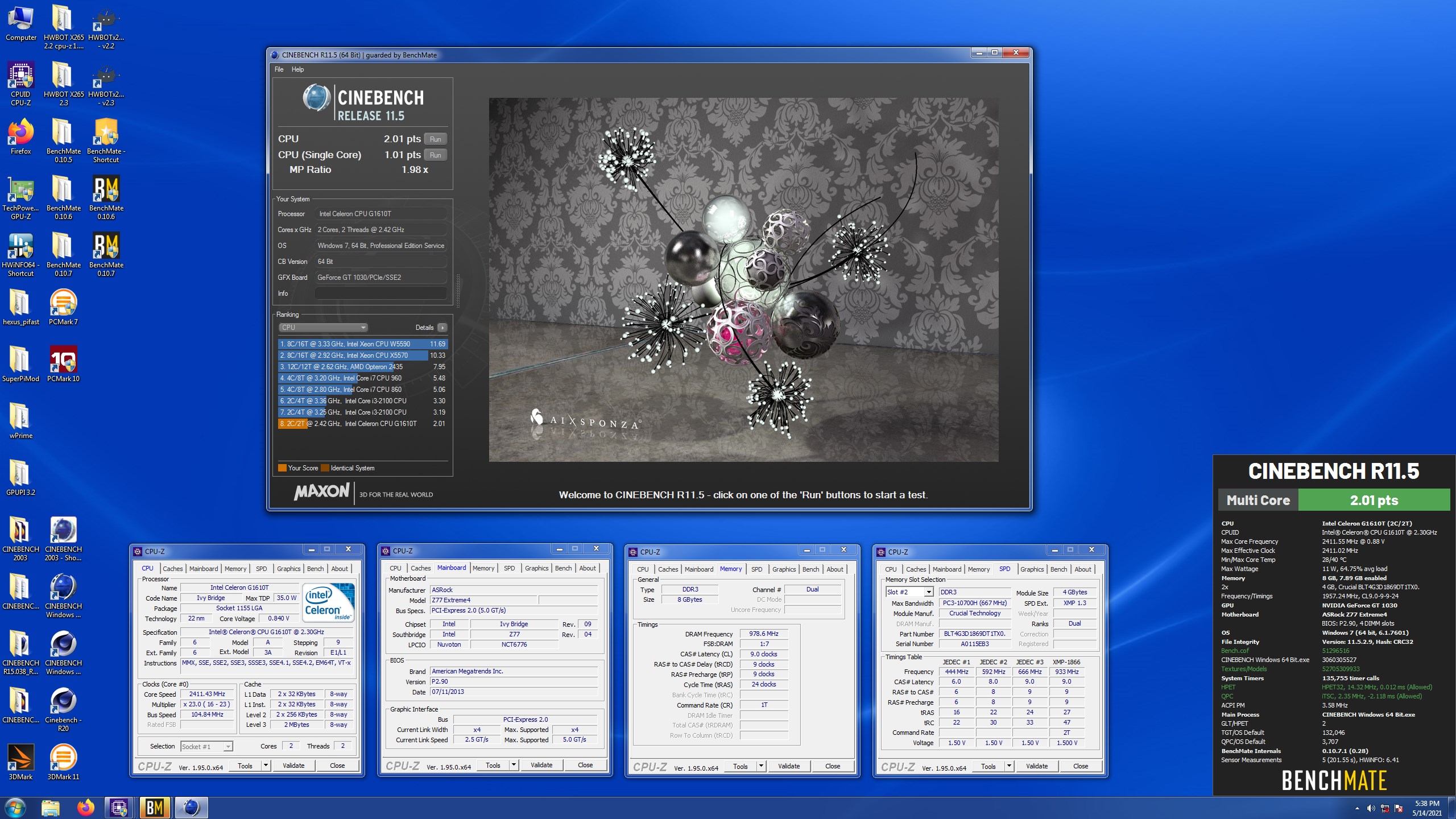Click Validate in first CPU-Z window

pyautogui.click(x=293, y=766)
